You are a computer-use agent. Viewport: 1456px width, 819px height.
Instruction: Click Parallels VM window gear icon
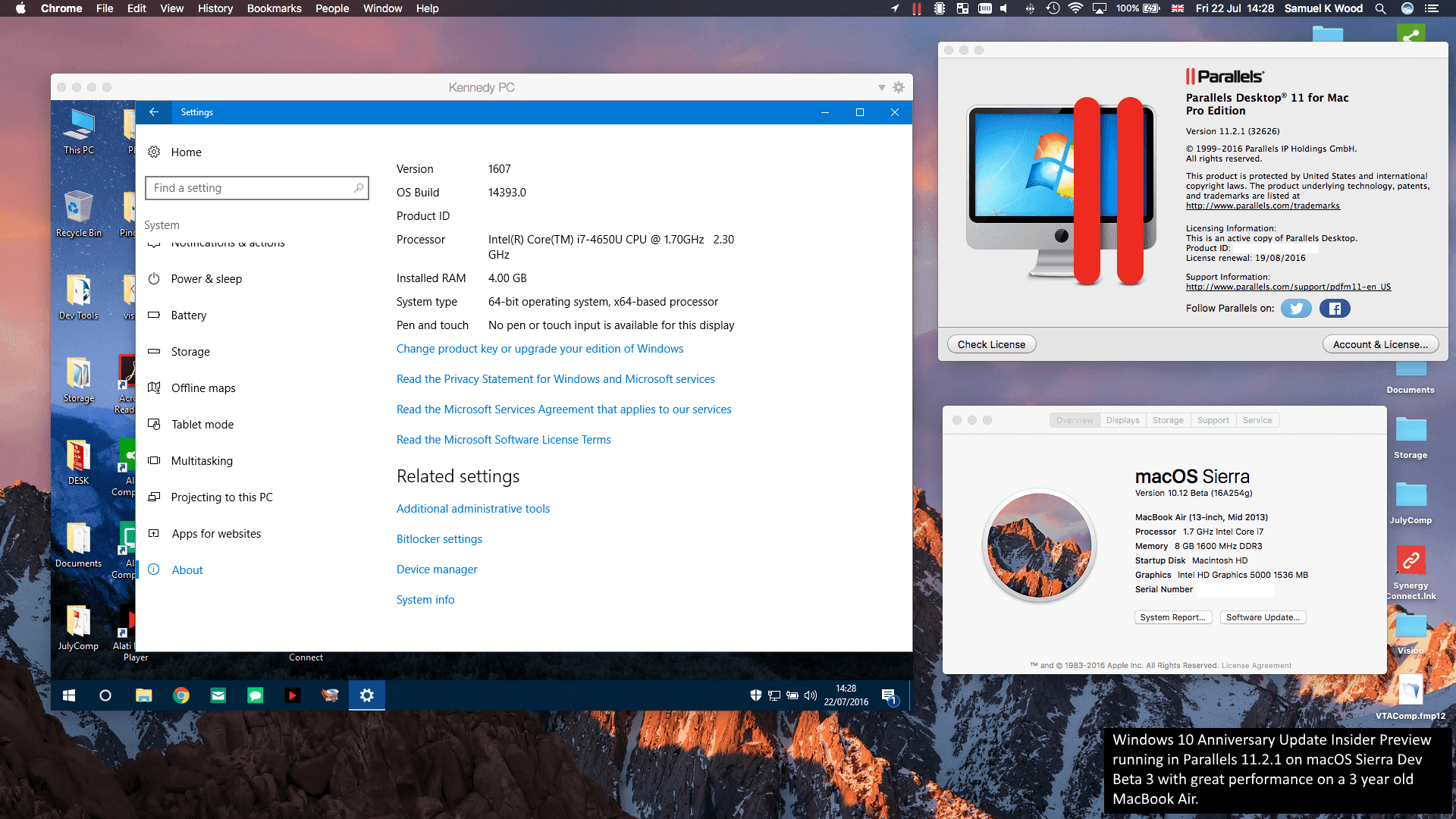[x=899, y=87]
